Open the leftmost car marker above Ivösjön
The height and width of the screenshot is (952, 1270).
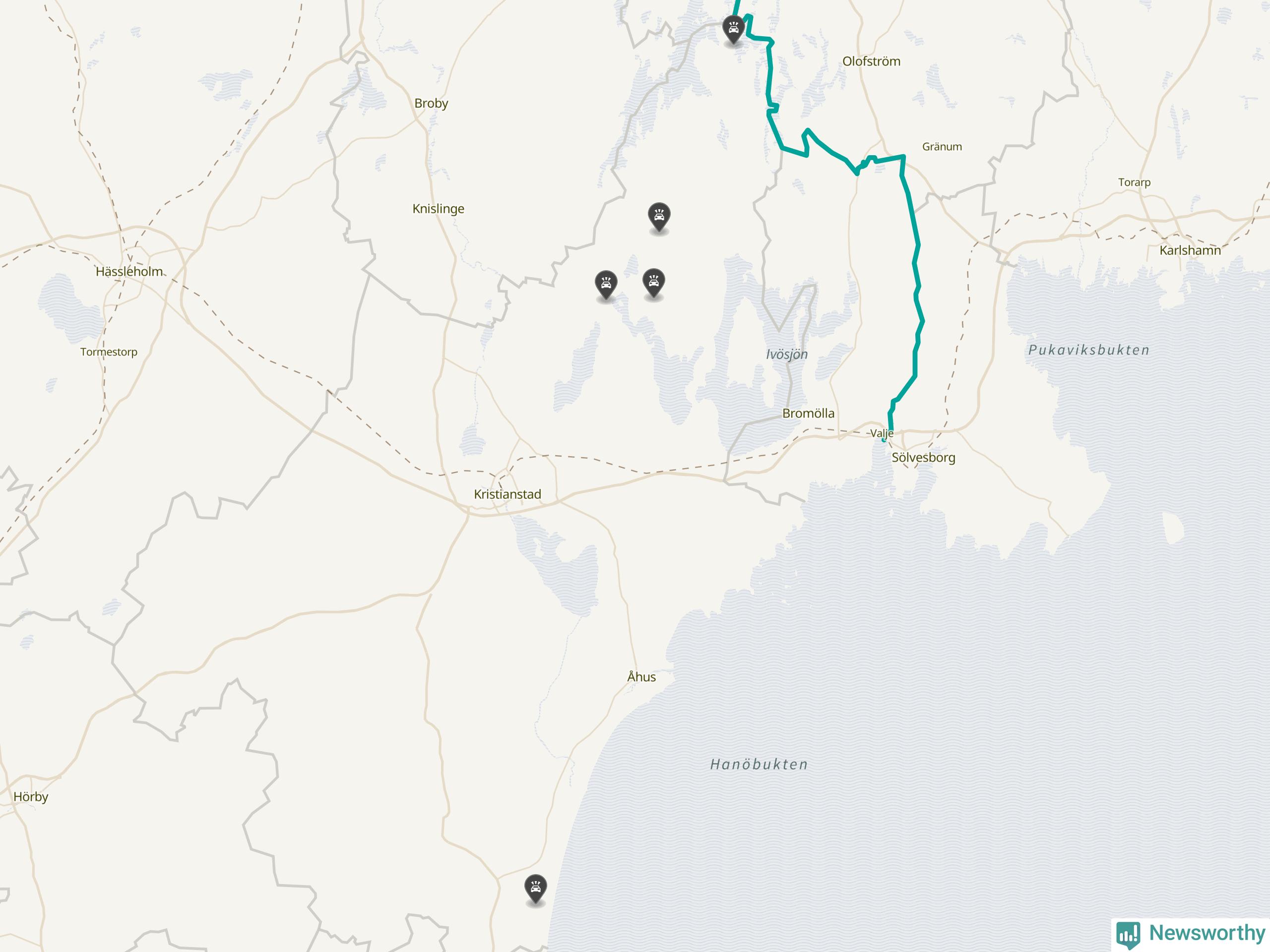click(x=606, y=285)
